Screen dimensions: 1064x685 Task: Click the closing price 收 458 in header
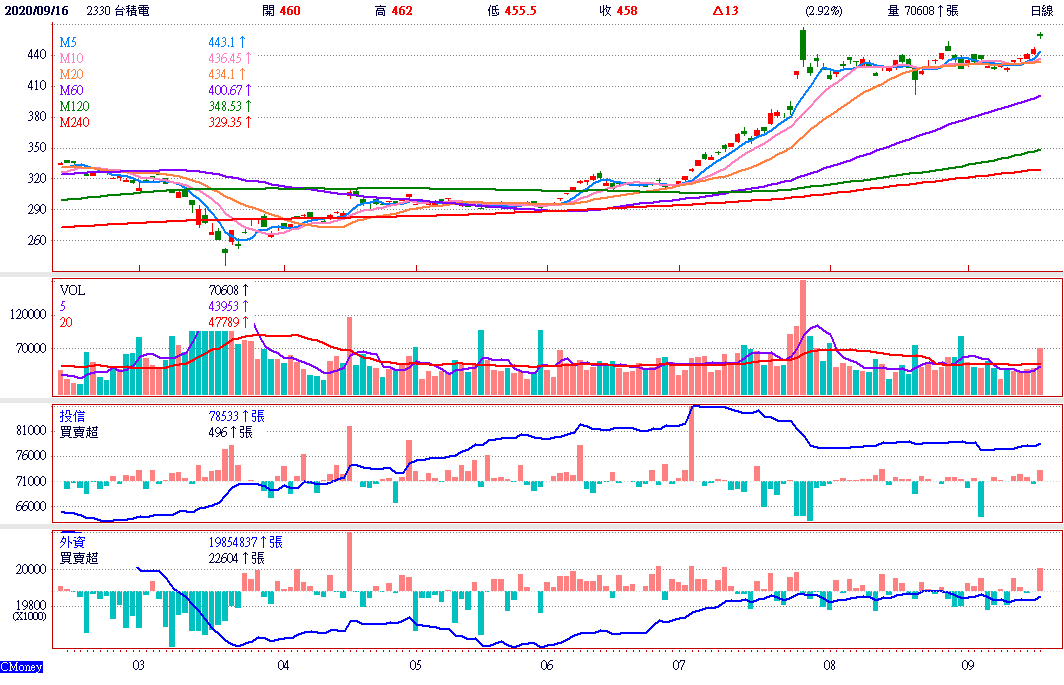(x=627, y=10)
